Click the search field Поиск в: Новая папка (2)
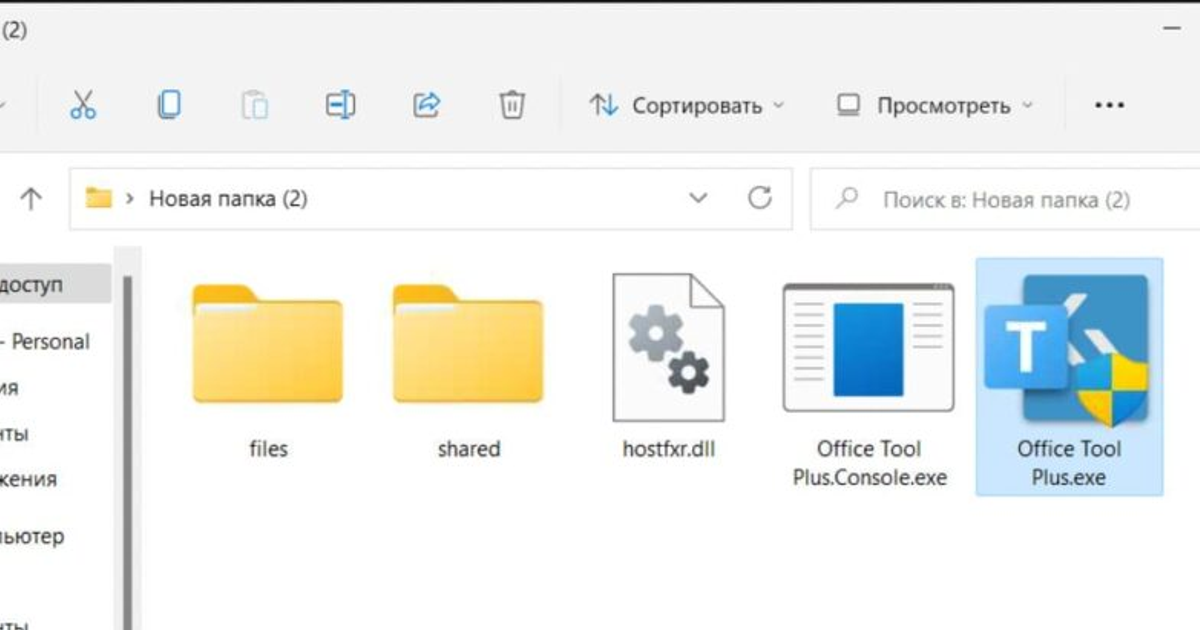Image resolution: width=1200 pixels, height=630 pixels. click(x=1005, y=199)
